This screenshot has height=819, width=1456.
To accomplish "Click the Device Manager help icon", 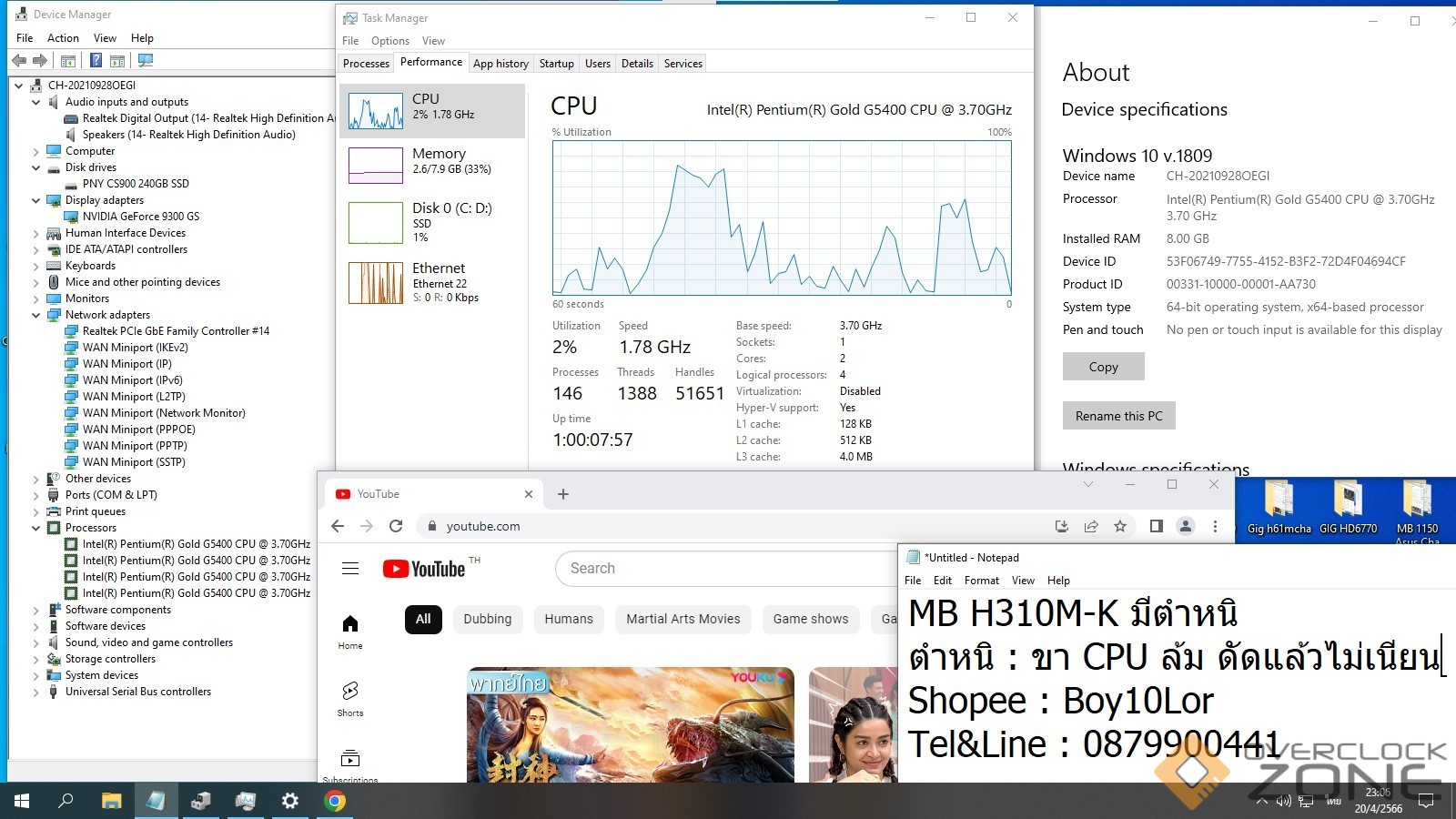I will (x=96, y=61).
